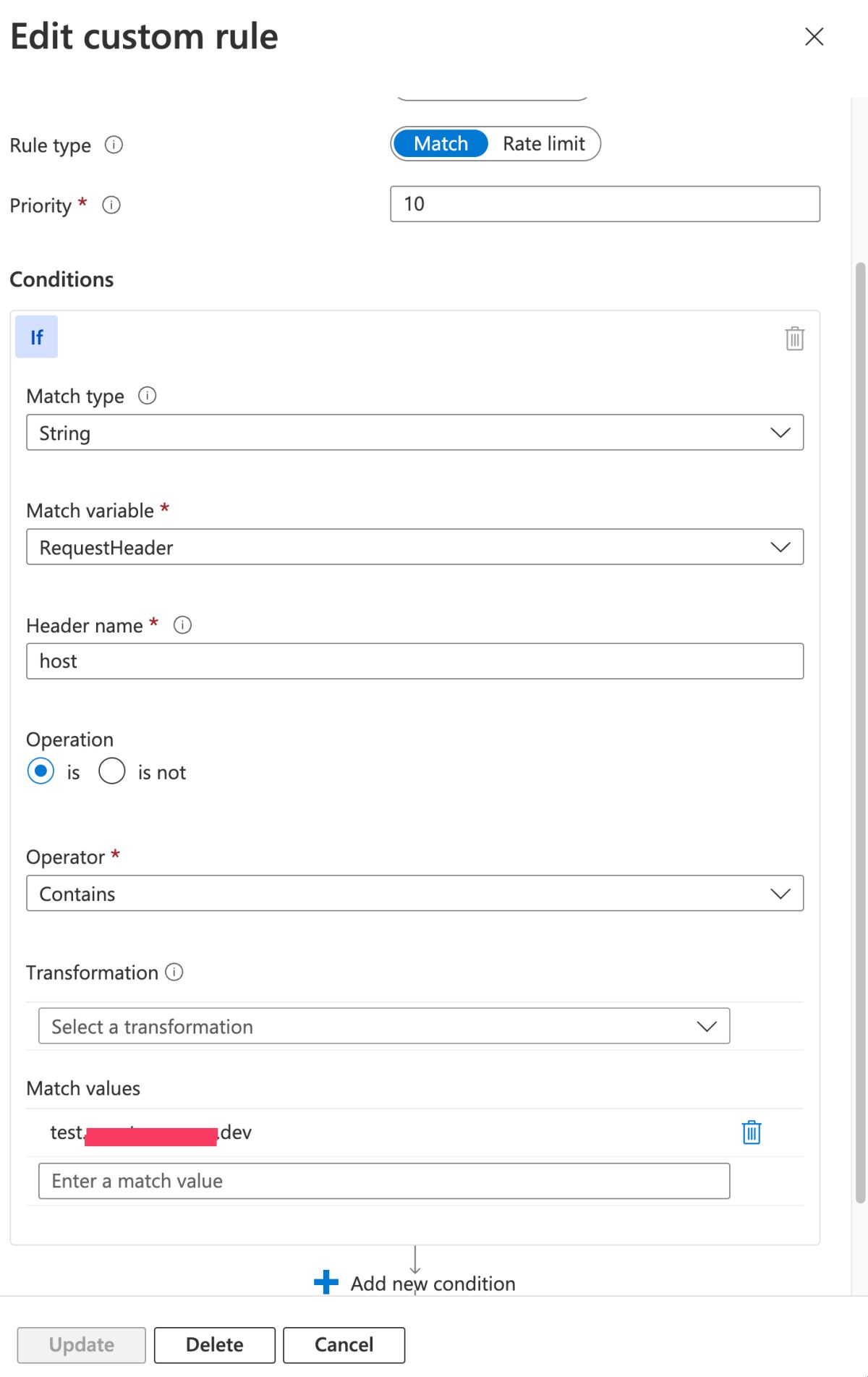Click the Delete button
The width and height of the screenshot is (868, 1377).
tap(214, 1345)
